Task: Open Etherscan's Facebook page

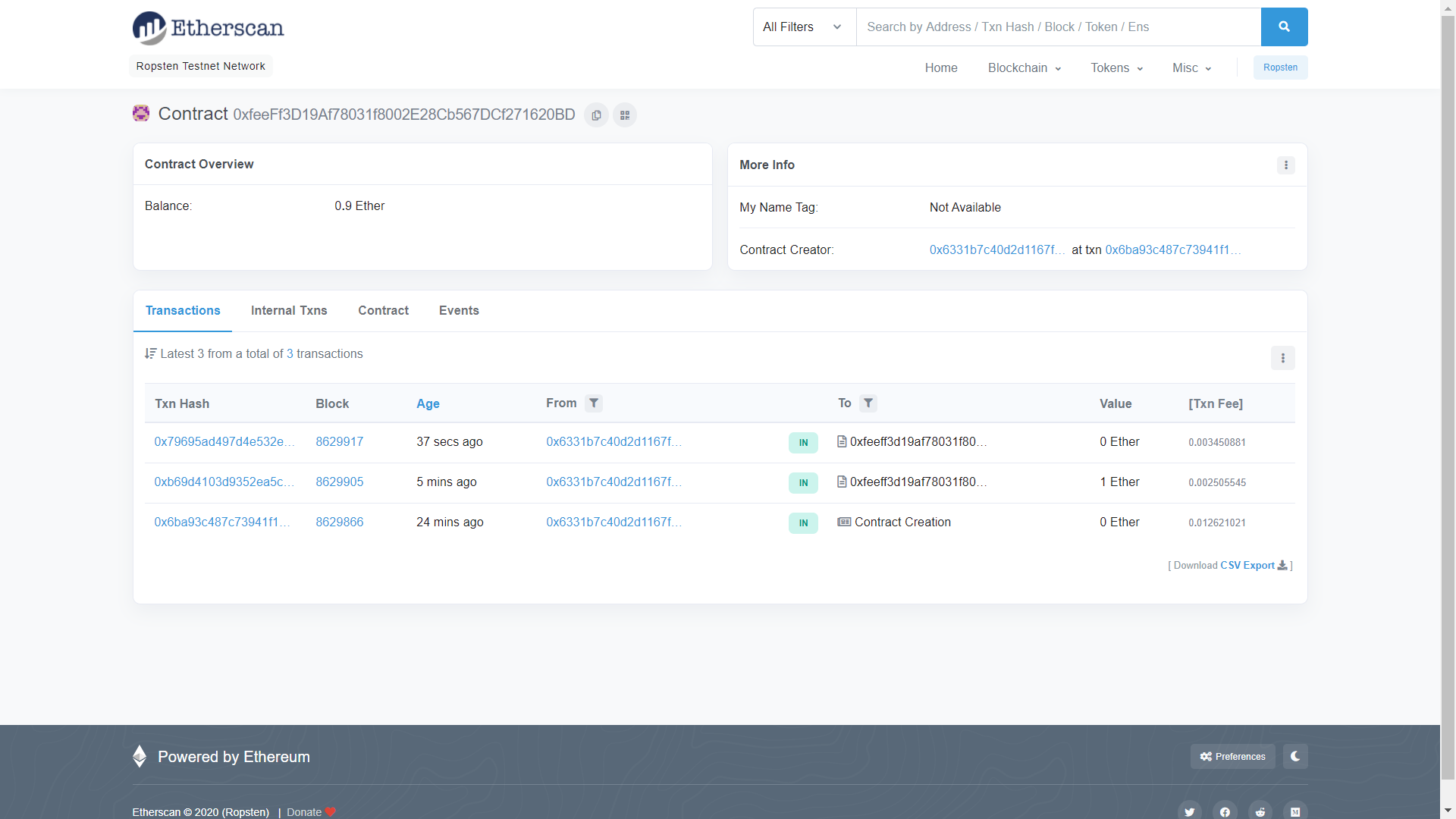Action: coord(1225,811)
